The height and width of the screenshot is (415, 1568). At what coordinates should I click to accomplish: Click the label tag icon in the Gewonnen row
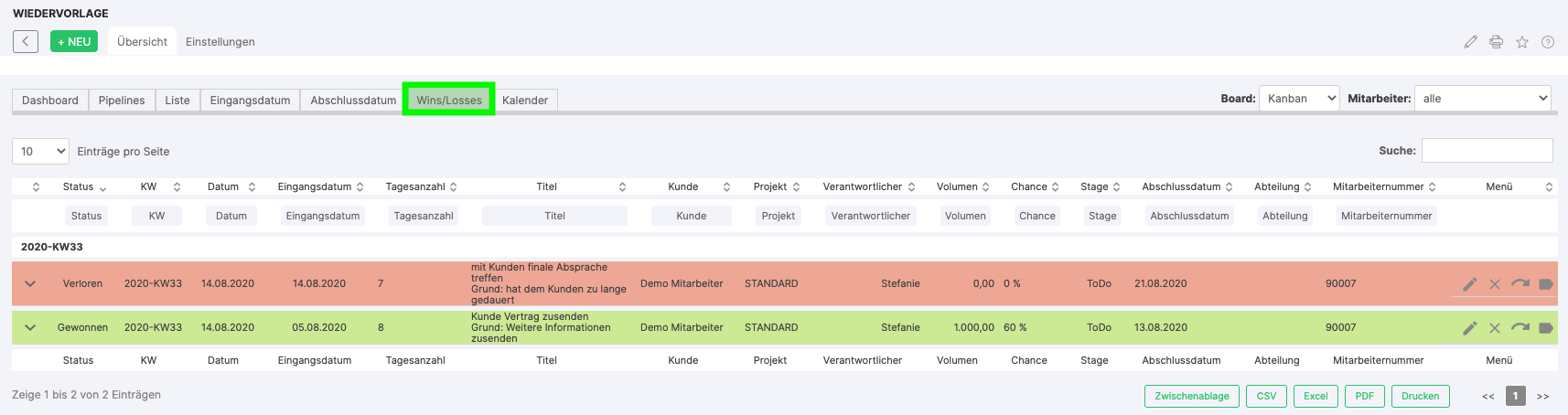(x=1546, y=328)
